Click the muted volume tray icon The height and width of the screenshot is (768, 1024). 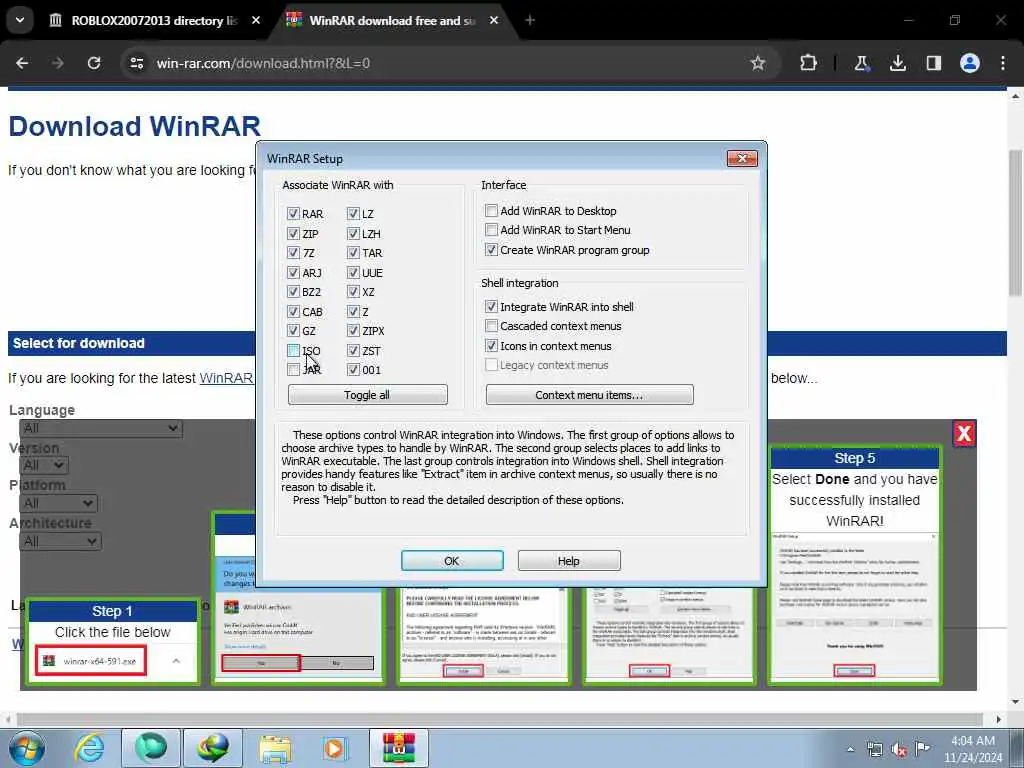pos(899,749)
